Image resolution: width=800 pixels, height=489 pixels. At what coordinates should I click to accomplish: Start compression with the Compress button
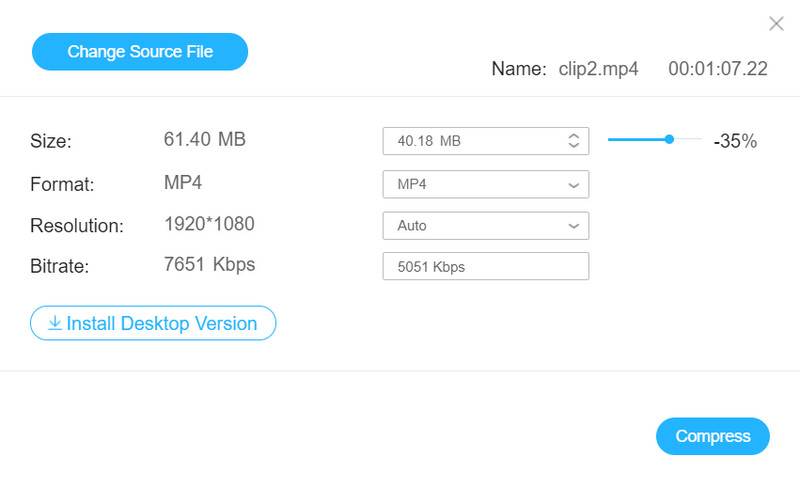(x=712, y=436)
